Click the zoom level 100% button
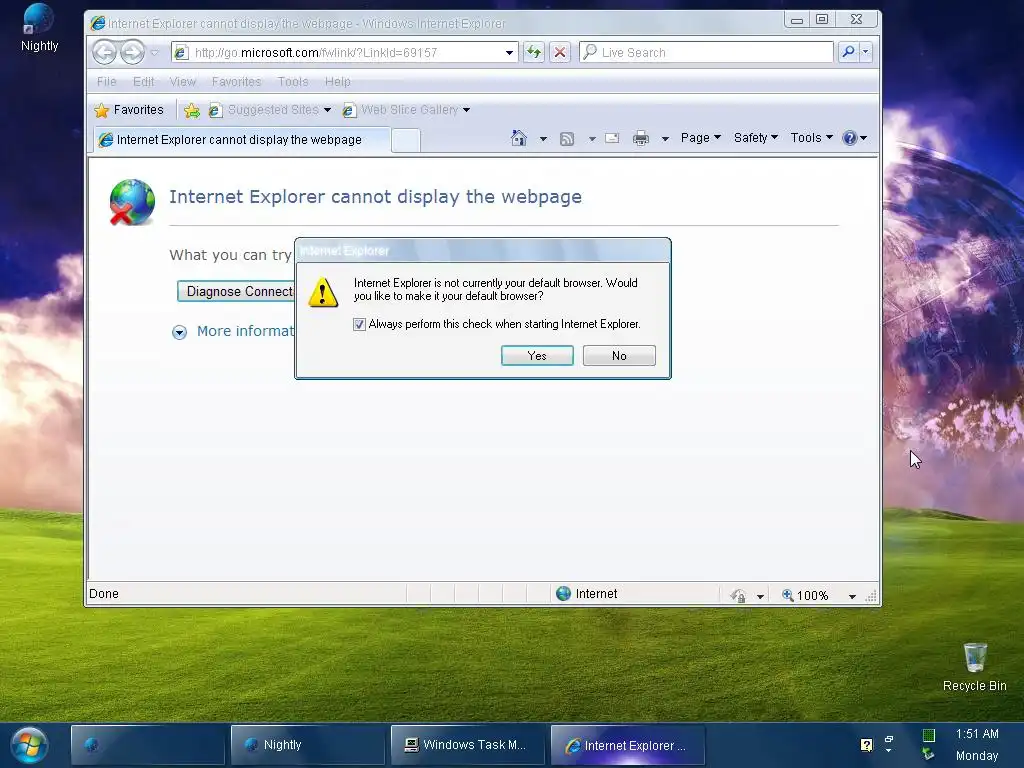 (805, 596)
